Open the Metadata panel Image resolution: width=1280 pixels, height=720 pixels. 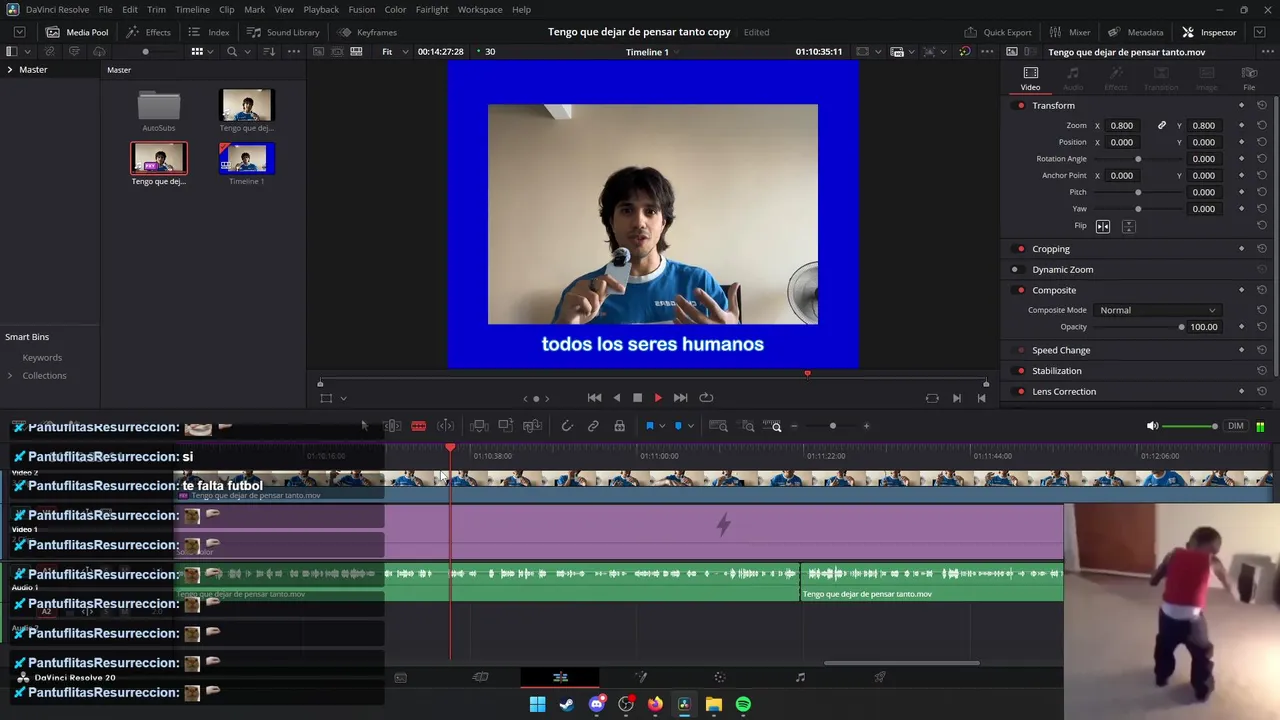pyautogui.click(x=1135, y=32)
